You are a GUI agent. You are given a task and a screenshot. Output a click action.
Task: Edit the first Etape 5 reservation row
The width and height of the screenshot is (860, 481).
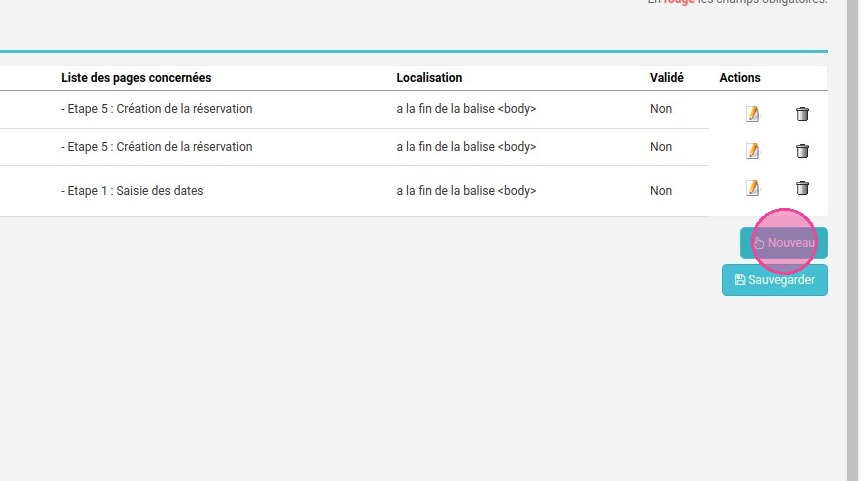click(x=752, y=114)
